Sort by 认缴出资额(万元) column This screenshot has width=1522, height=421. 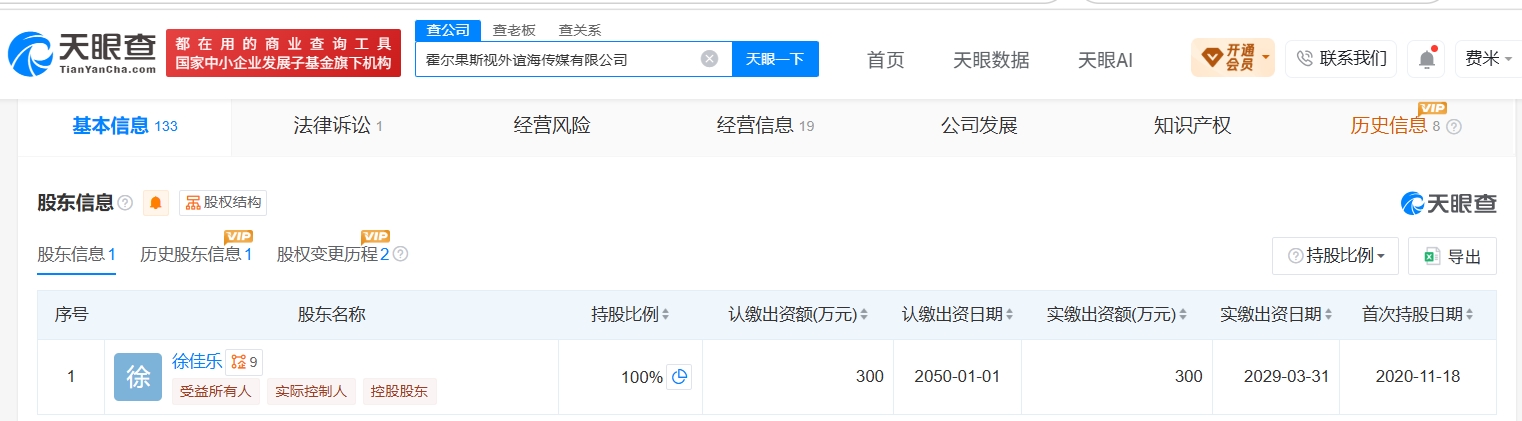click(x=798, y=314)
